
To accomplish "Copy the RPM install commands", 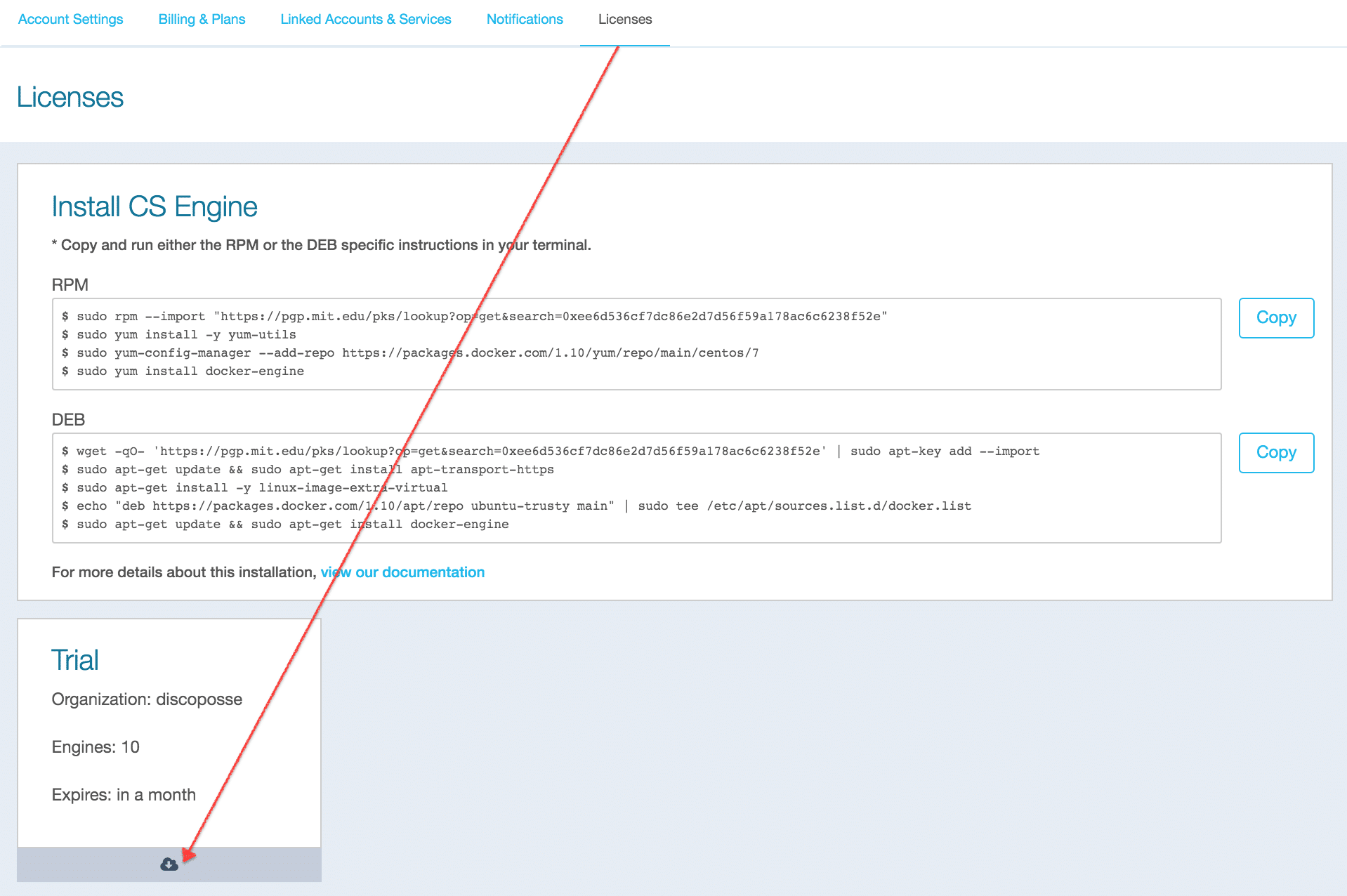I will click(x=1275, y=318).
